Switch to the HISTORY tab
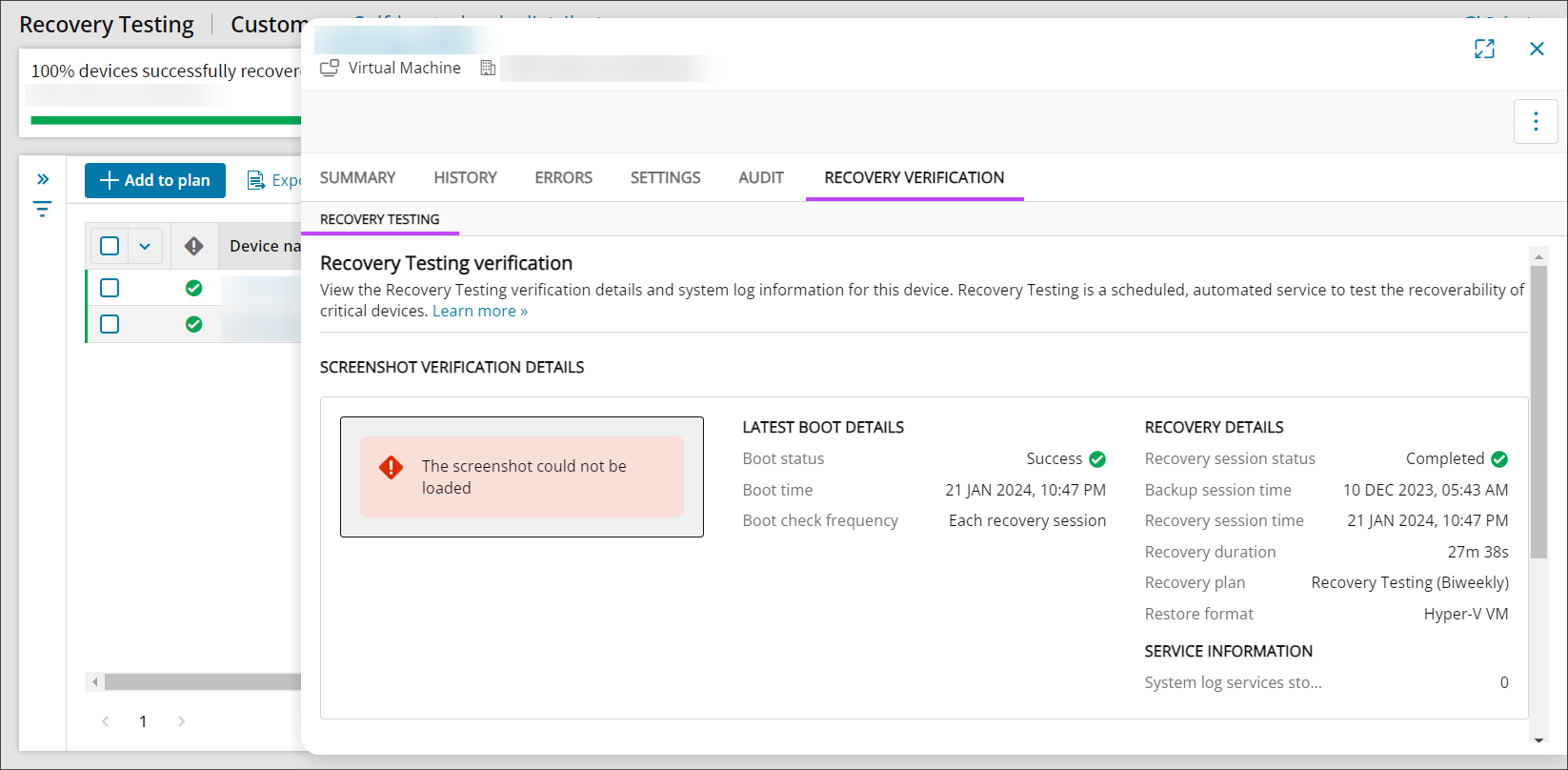 tap(465, 177)
